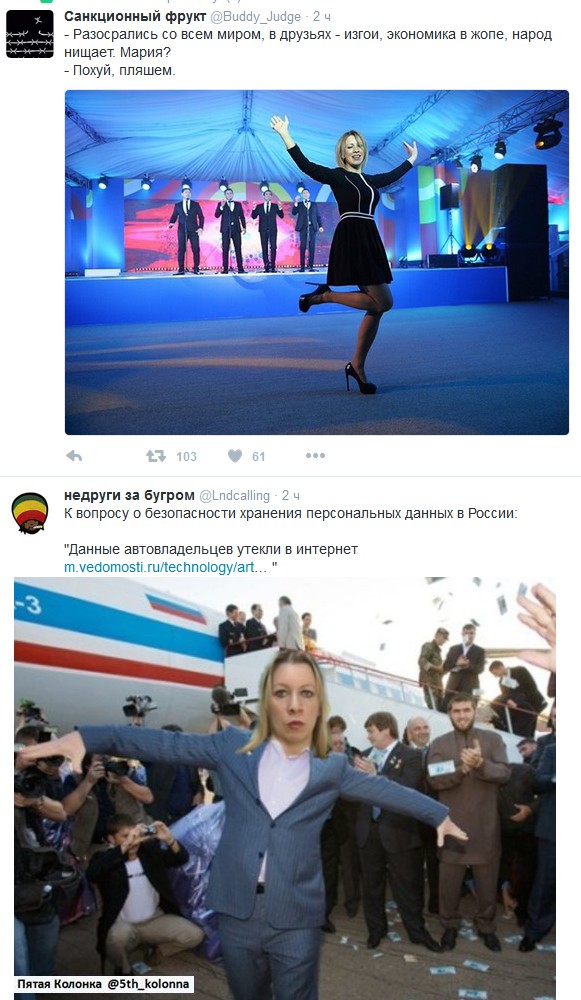
Task: Click the 61 likes count
Action: (x=258, y=457)
